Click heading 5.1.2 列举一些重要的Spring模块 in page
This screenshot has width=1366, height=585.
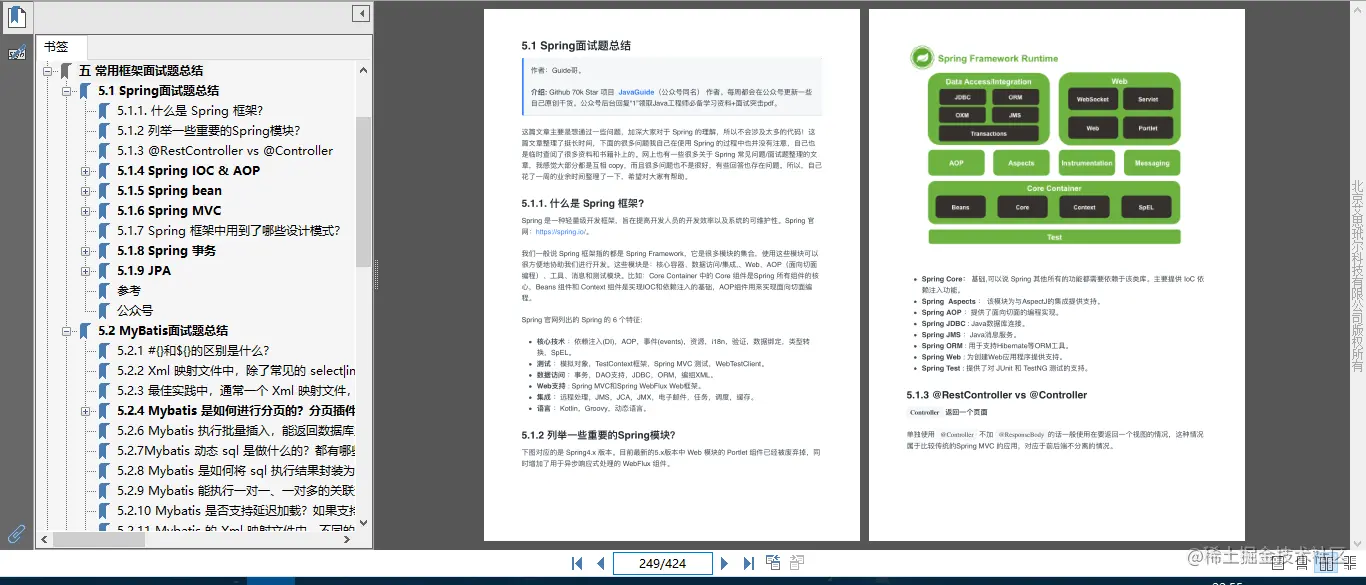598,435
